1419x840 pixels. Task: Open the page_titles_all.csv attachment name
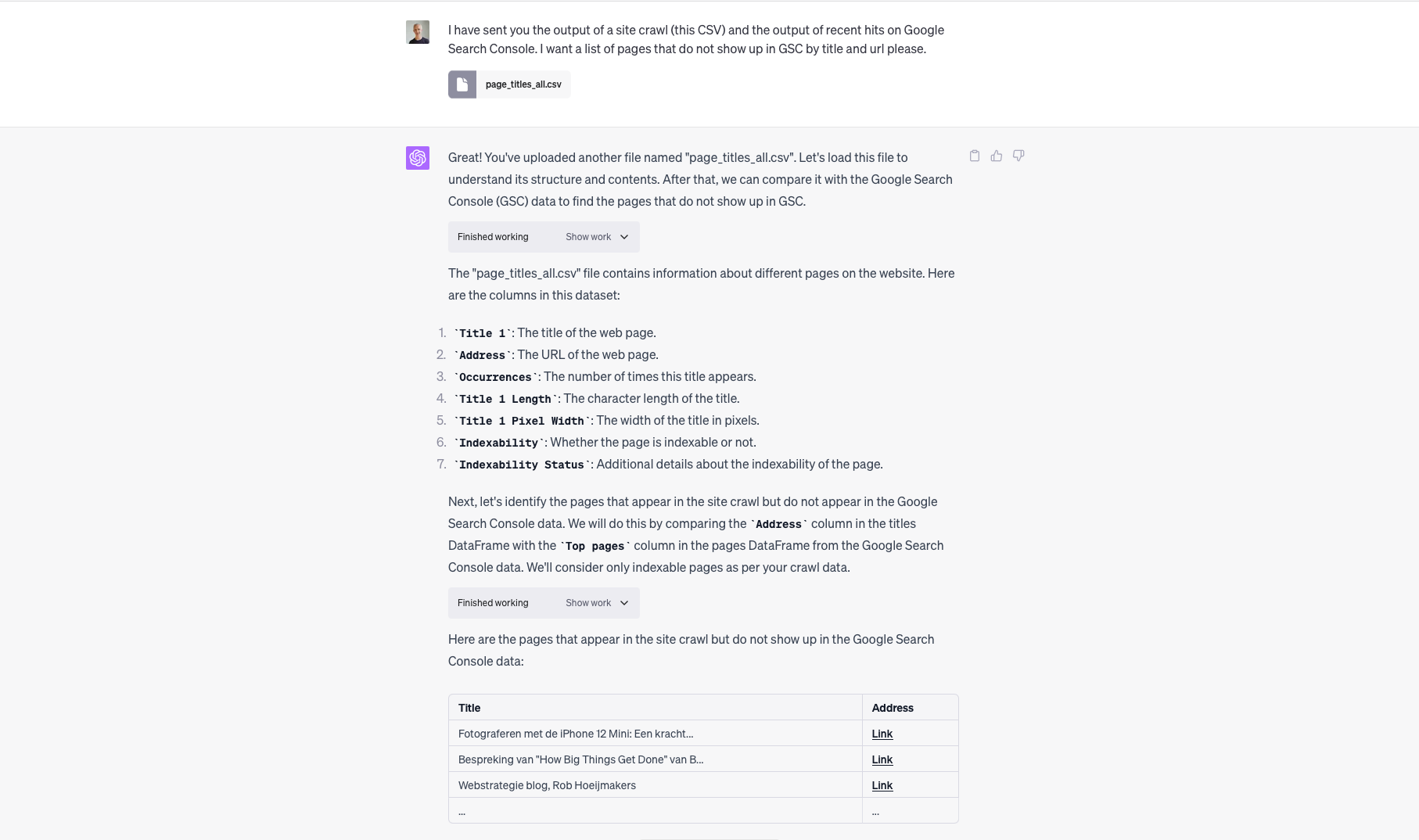pos(523,84)
